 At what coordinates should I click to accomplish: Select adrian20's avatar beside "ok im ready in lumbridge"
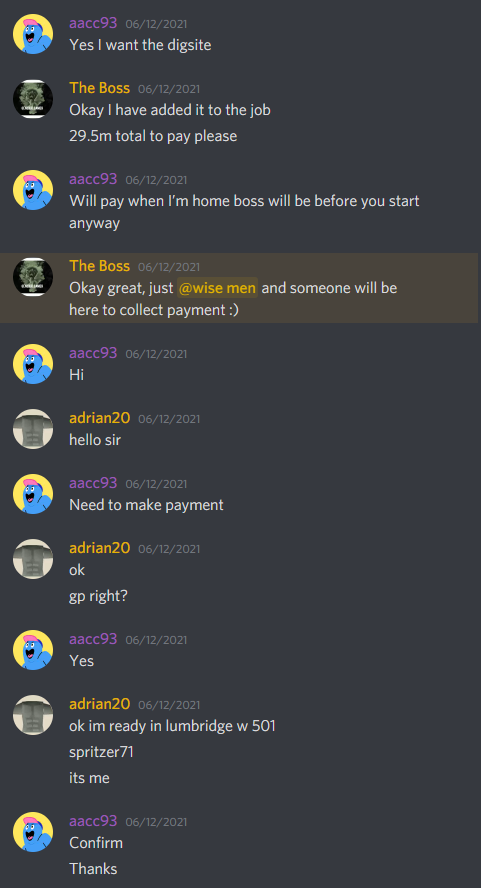click(33, 715)
